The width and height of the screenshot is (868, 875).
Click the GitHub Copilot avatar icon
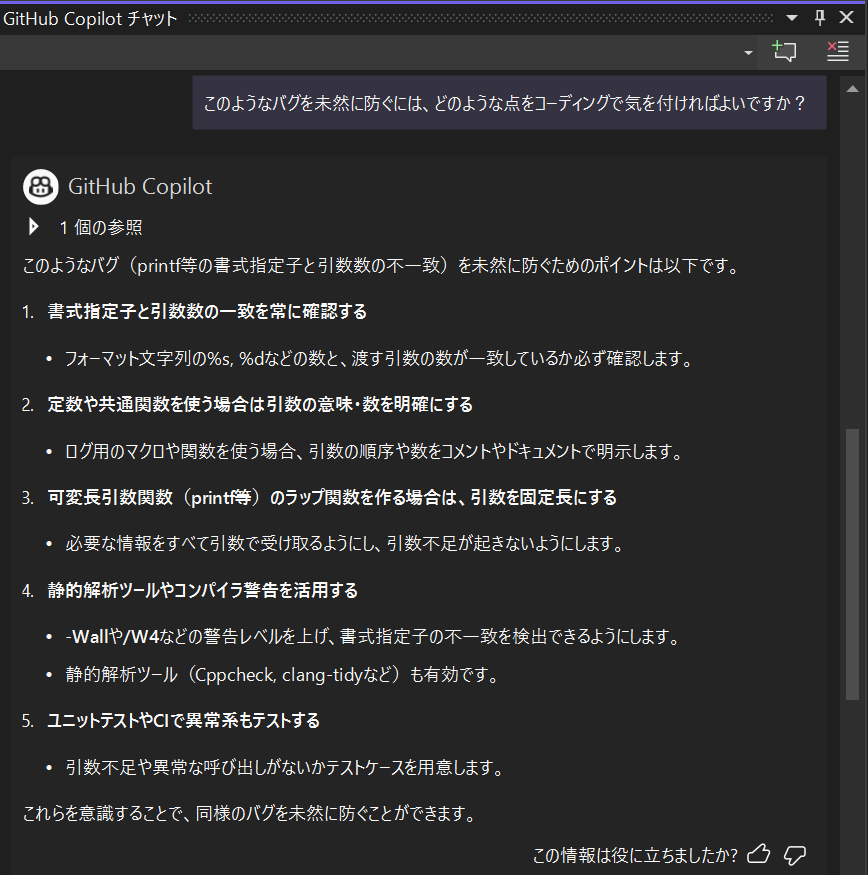click(40, 186)
